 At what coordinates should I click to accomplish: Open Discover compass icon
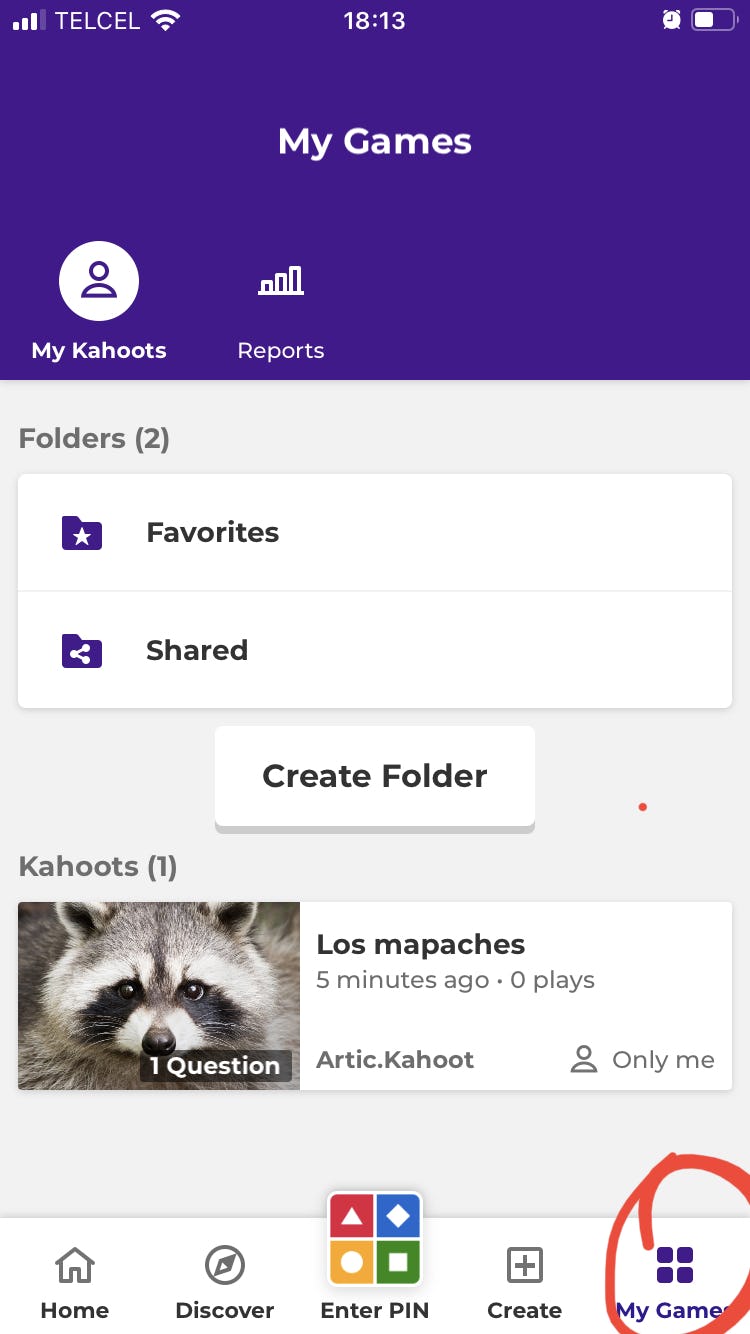(x=225, y=1266)
